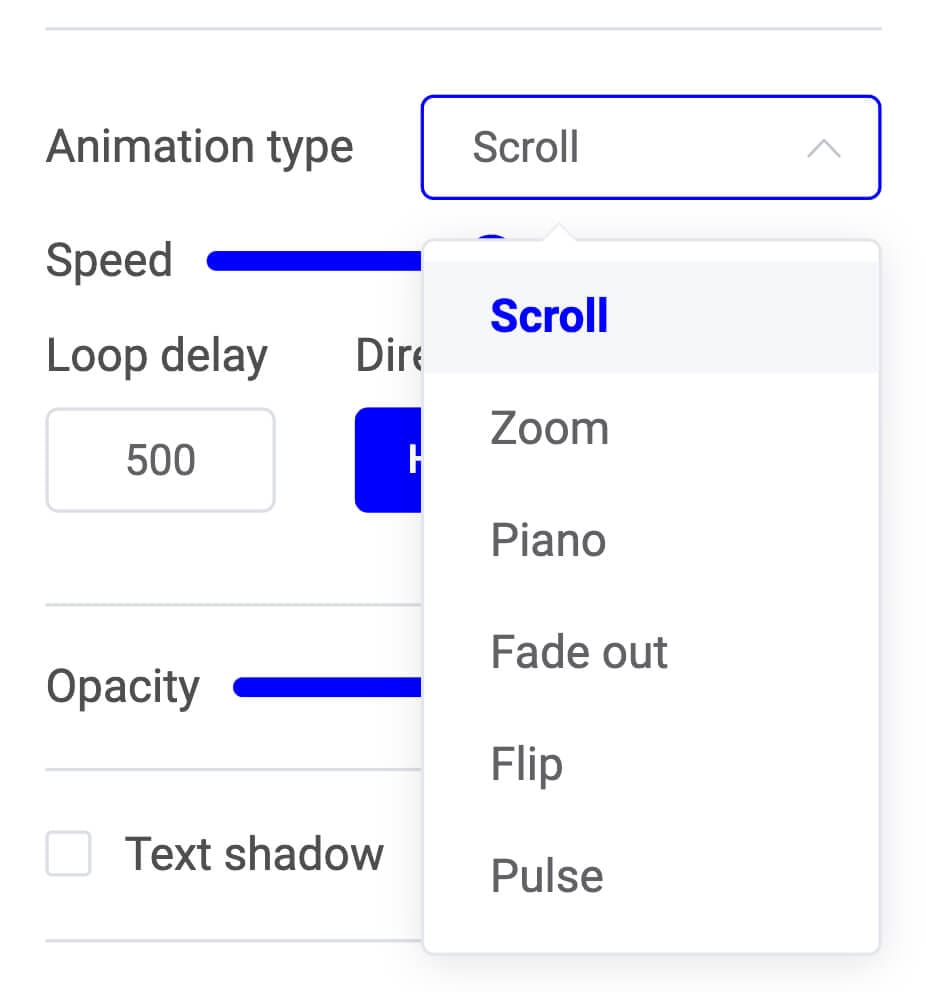Open the Animation type combo box
The height and width of the screenshot is (992, 926).
(x=650, y=148)
